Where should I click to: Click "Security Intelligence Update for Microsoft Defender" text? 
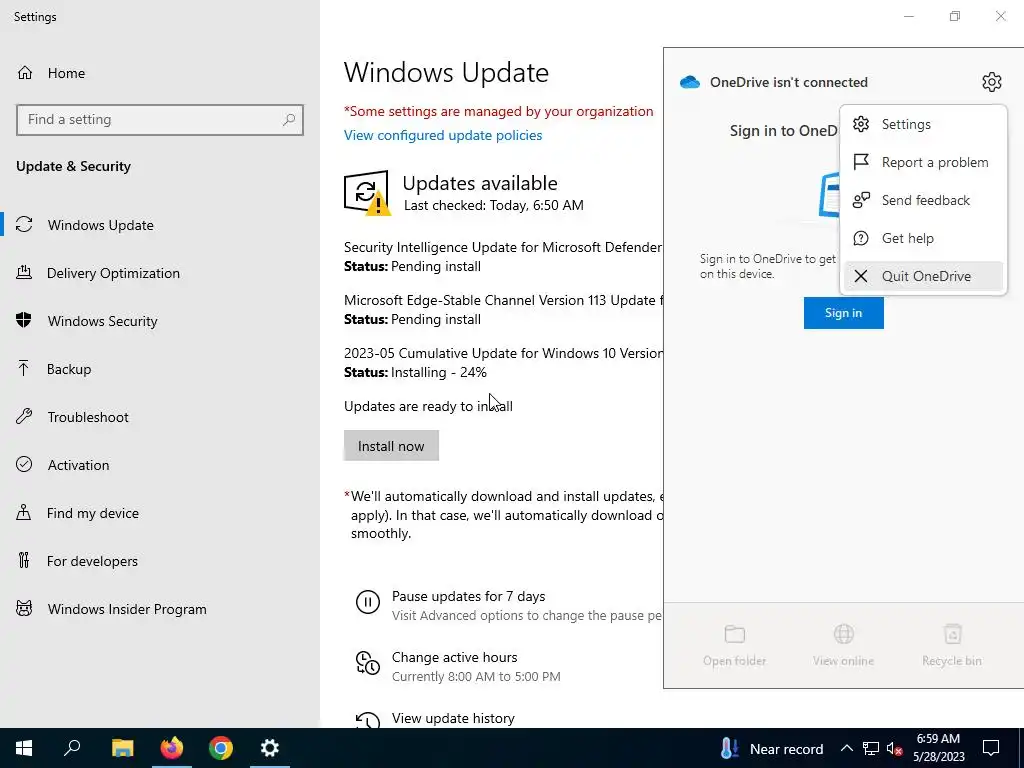click(503, 248)
